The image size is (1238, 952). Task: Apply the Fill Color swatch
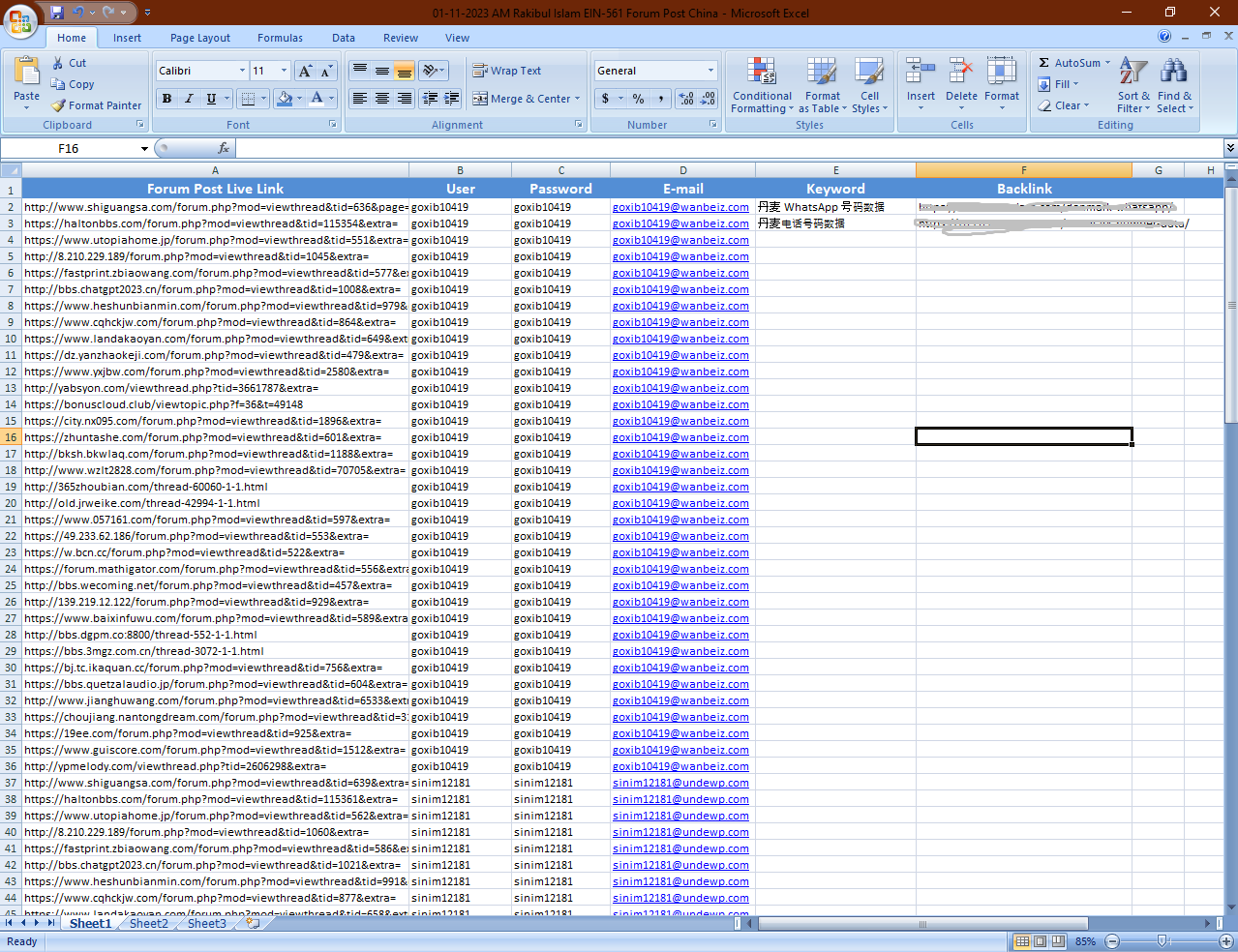(x=284, y=99)
